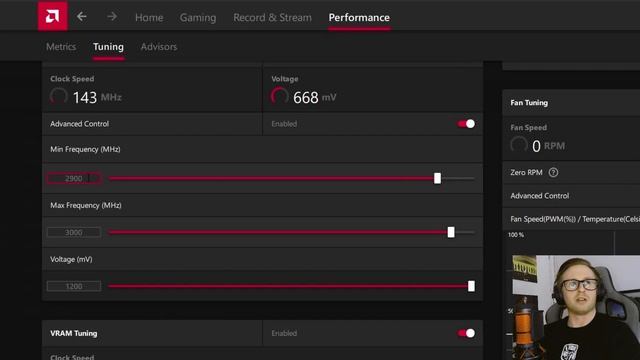
Task: Click Fan panel Advanced Control row
Action: (571, 196)
